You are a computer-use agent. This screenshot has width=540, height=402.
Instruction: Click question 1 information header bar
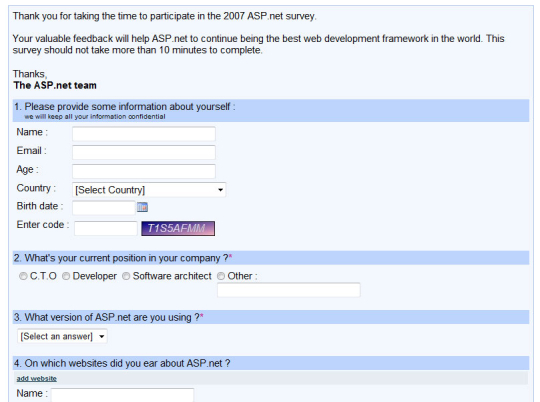click(x=271, y=111)
